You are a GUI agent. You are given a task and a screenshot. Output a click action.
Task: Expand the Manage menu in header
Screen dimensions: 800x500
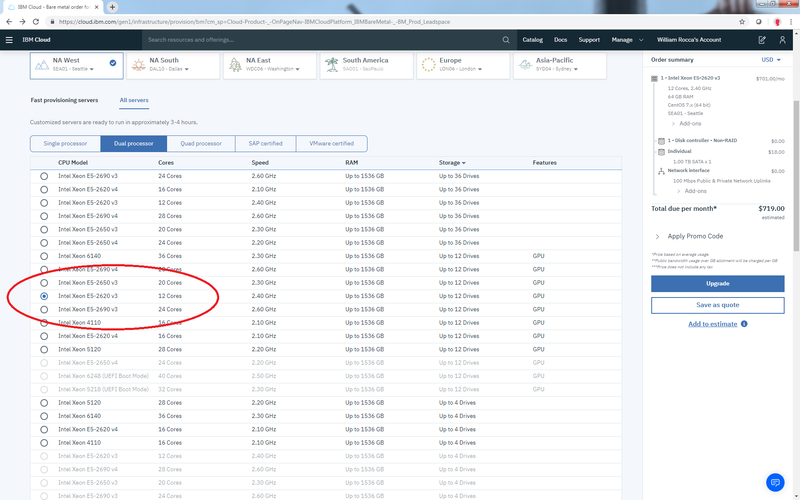pyautogui.click(x=628, y=40)
